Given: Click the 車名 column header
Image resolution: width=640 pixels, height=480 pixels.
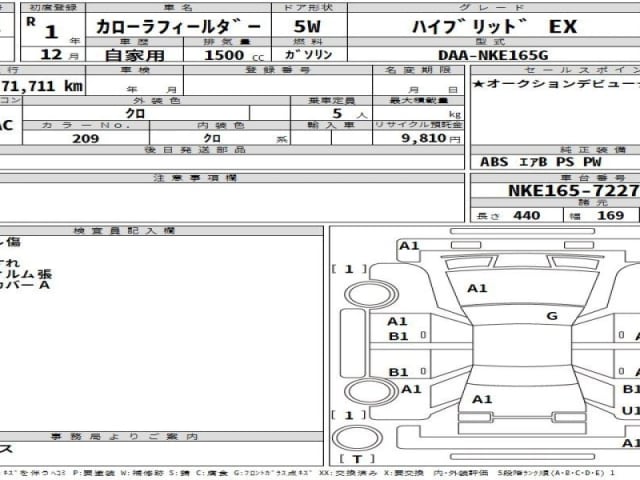Looking at the screenshot, I should pos(178,7).
